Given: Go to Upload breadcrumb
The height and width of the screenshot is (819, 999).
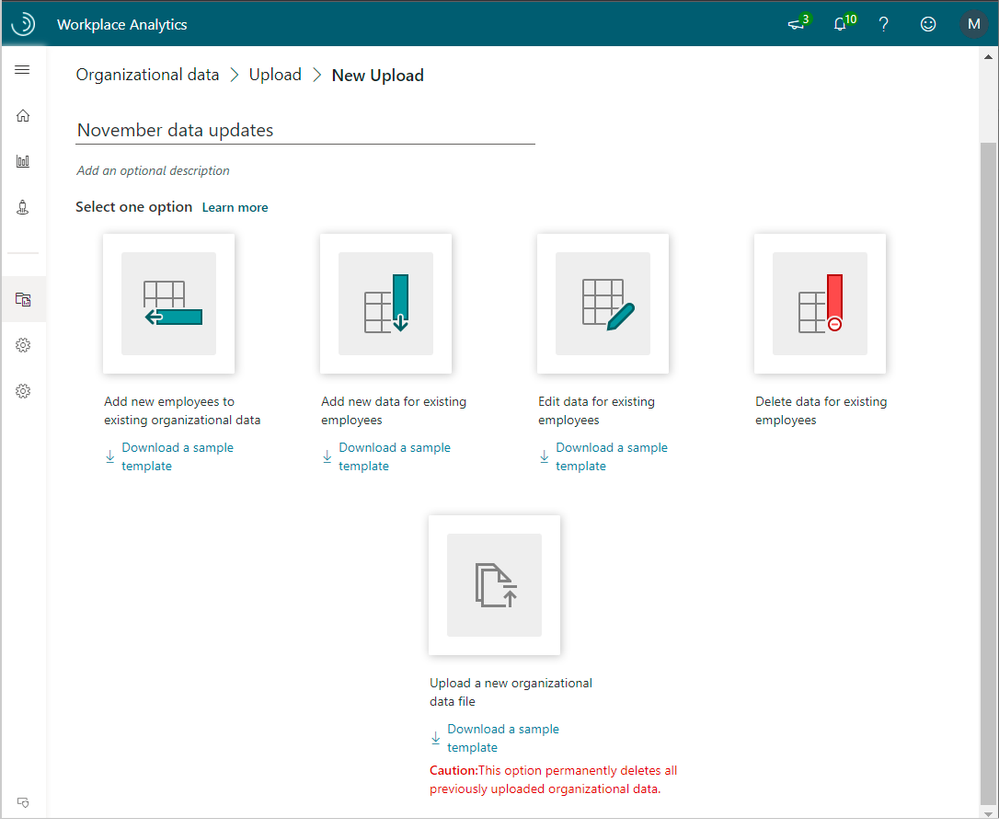Looking at the screenshot, I should coord(275,75).
